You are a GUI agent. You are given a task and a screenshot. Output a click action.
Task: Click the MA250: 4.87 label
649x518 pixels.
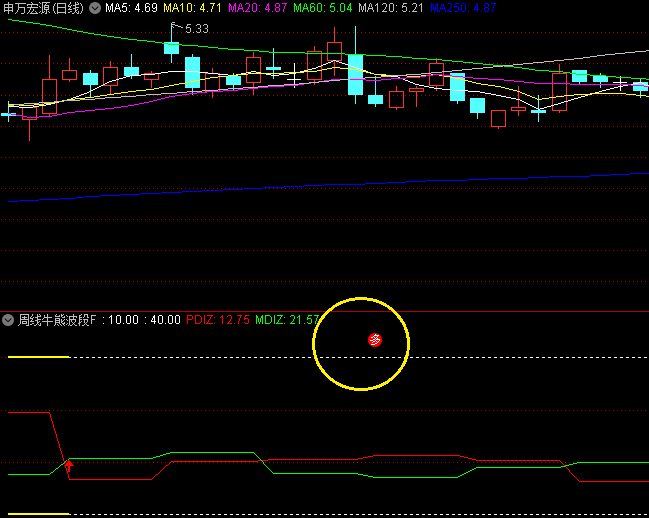coord(463,8)
